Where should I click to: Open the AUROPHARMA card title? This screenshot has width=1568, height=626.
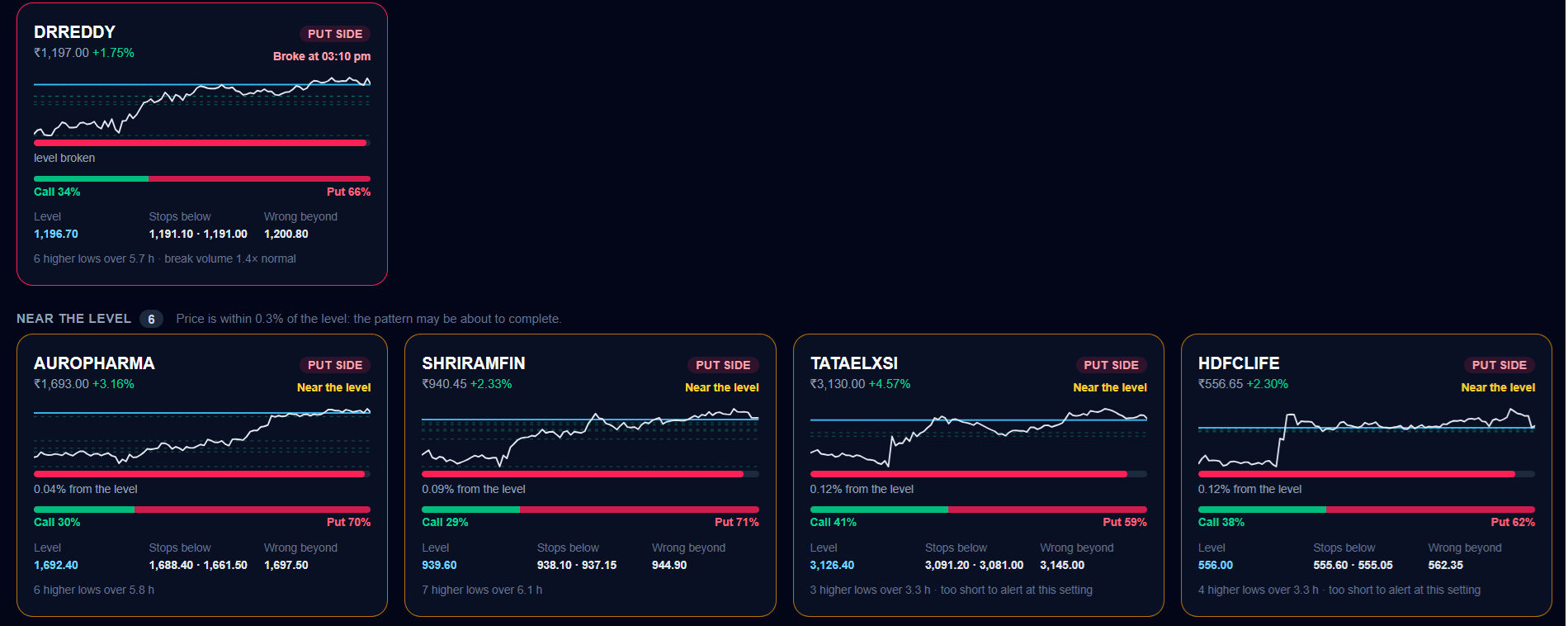94,363
